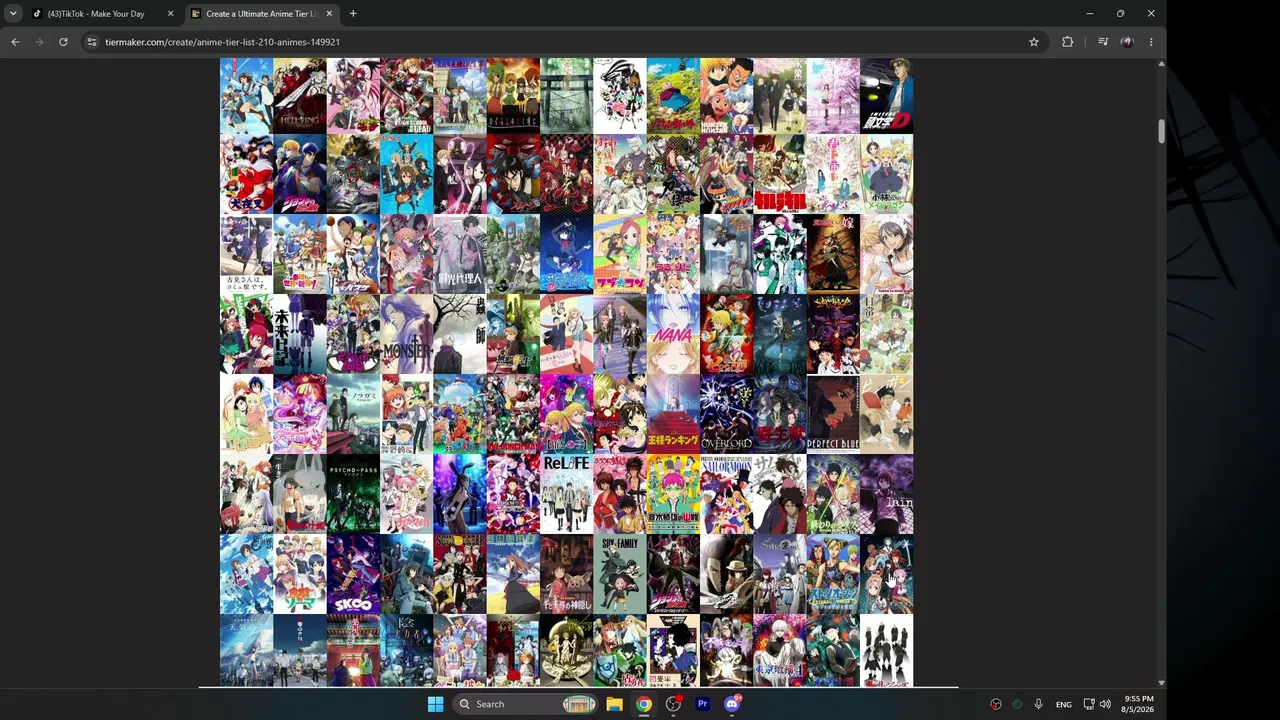The width and height of the screenshot is (1280, 720).
Task: Choose the Sailor Moon poster
Action: pyautogui.click(x=727, y=494)
